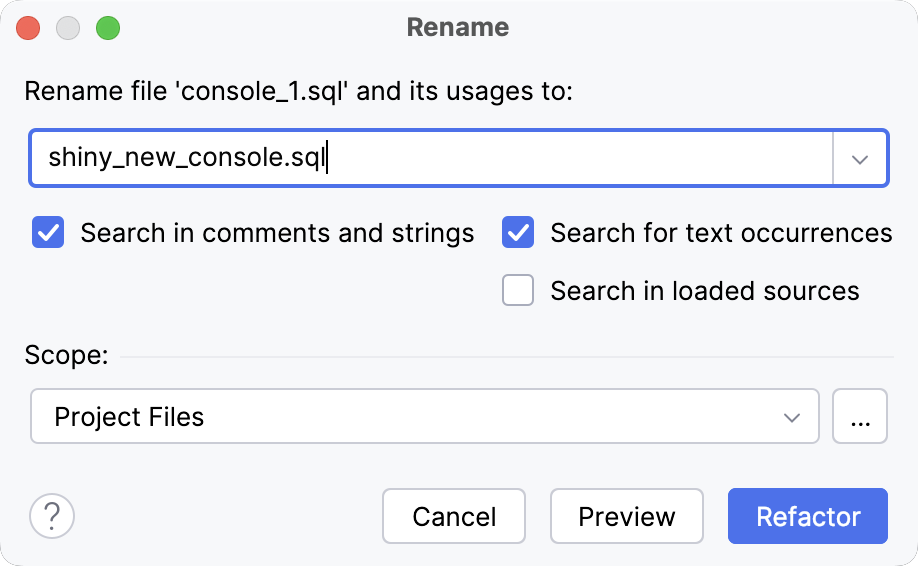The image size is (918, 566).
Task: Click the green zoom window button
Action: click(x=108, y=28)
